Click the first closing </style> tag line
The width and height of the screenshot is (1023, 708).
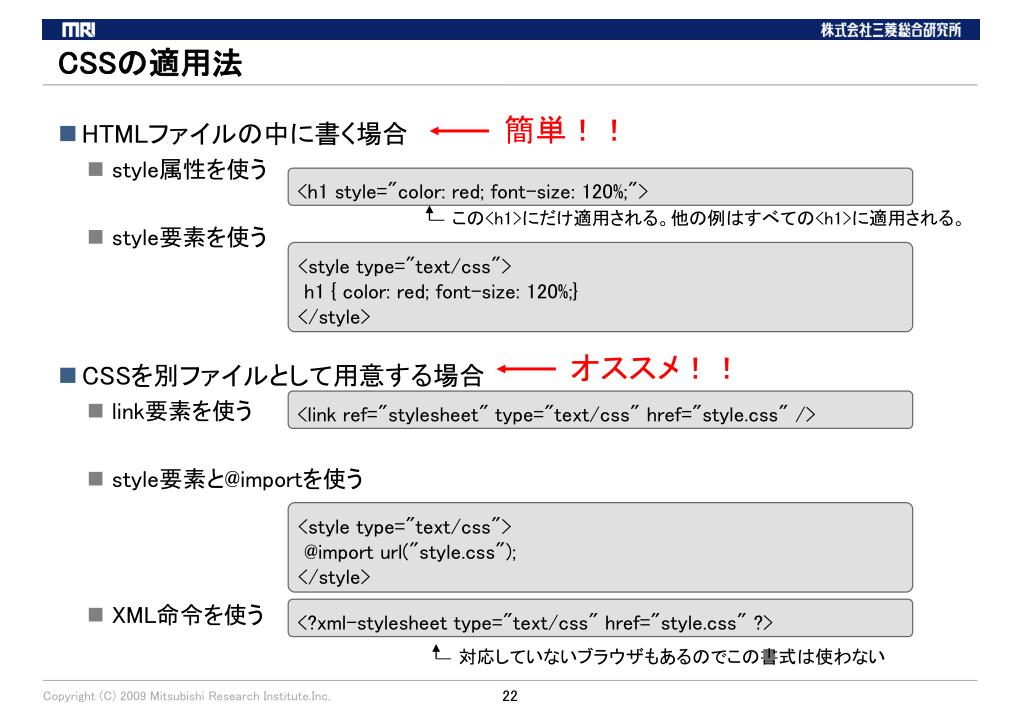click(333, 317)
